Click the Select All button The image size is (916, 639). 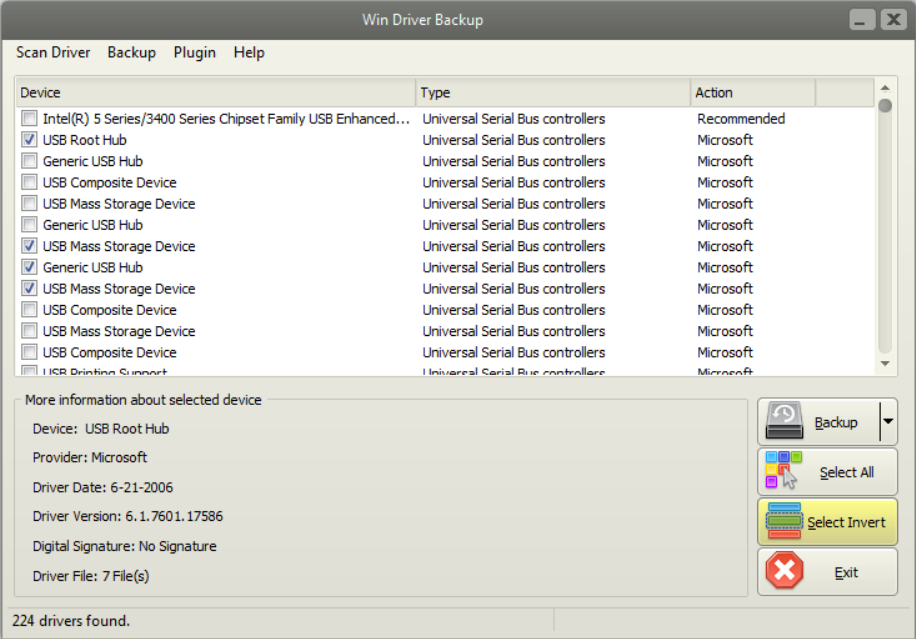tap(827, 471)
